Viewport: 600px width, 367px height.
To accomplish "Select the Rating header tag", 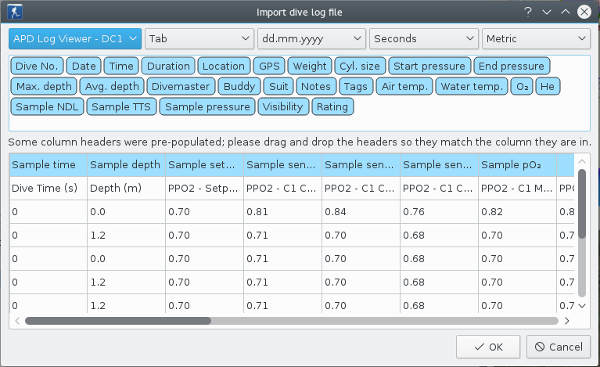I will pyautogui.click(x=333, y=107).
